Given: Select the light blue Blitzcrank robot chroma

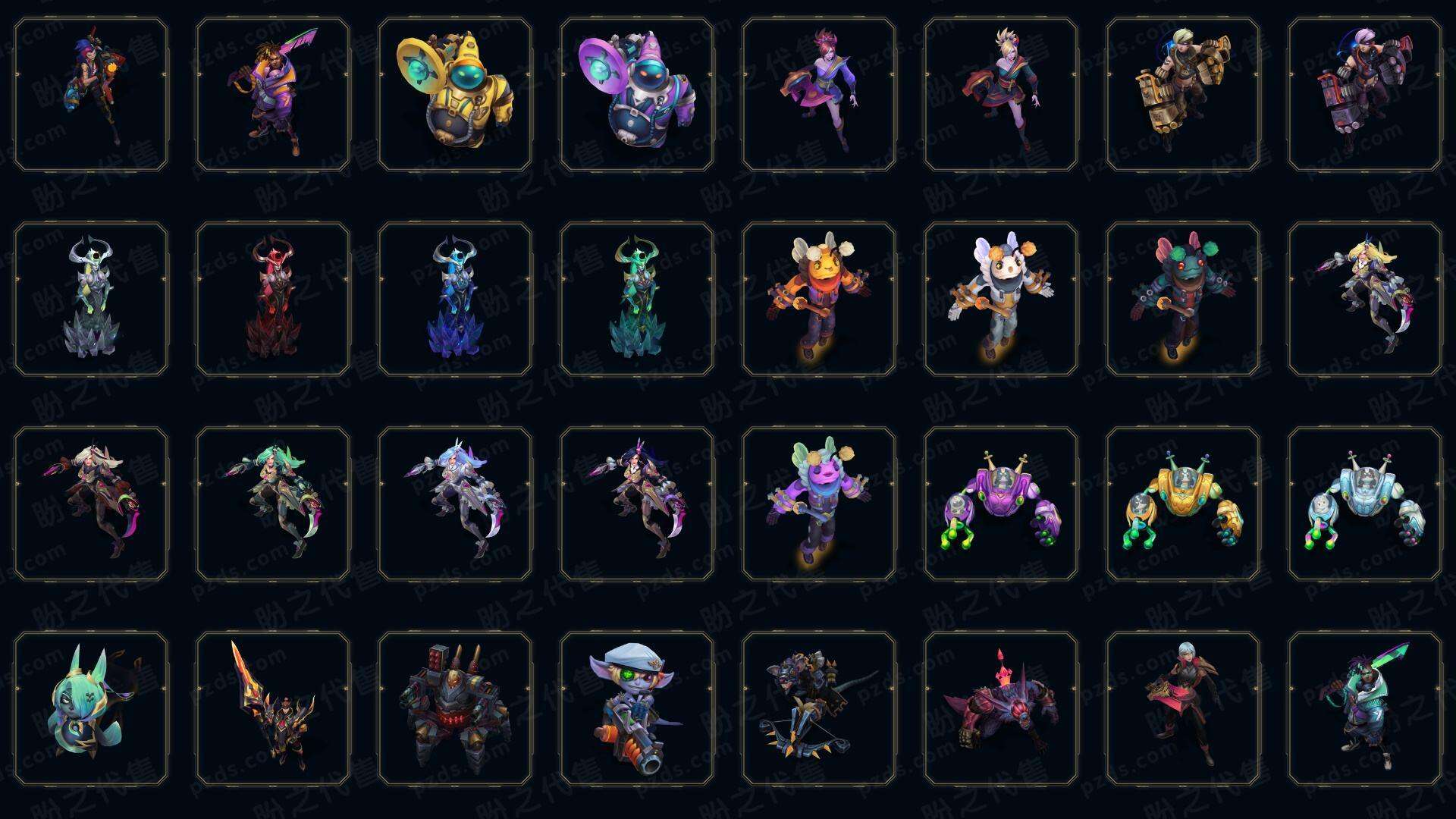Looking at the screenshot, I should click(1365, 504).
